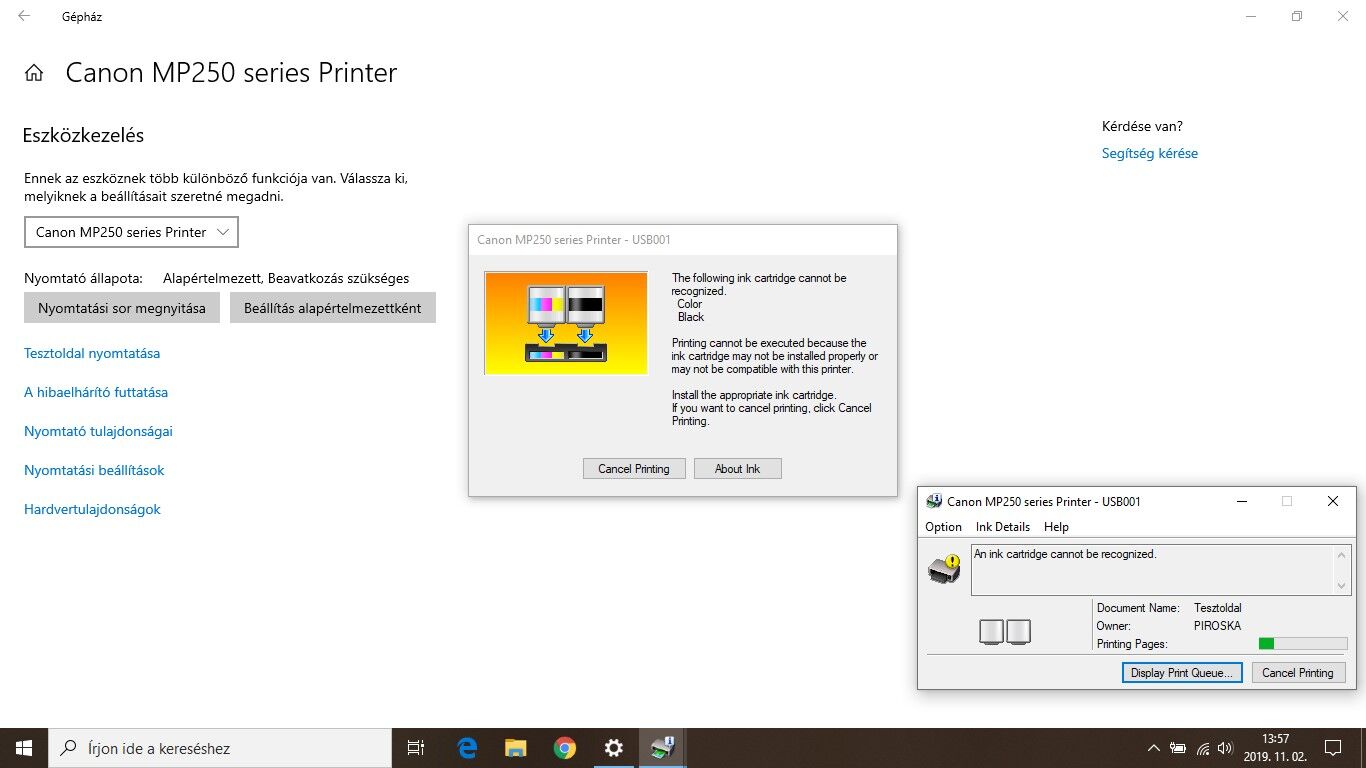The image size is (1366, 768).
Task: Click the ink tank level icons
Action: pyautogui.click(x=1005, y=631)
